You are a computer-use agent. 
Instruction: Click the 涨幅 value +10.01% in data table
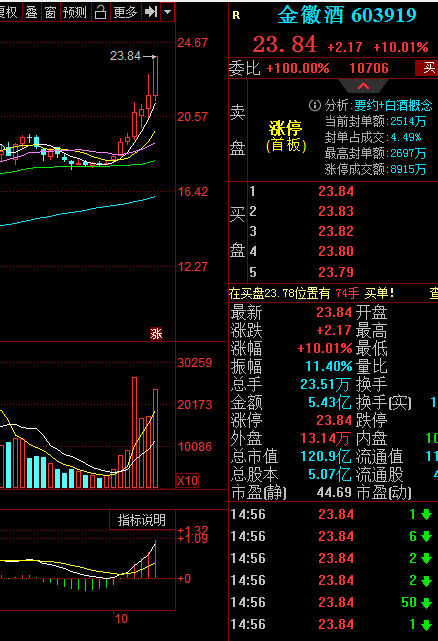click(x=325, y=348)
